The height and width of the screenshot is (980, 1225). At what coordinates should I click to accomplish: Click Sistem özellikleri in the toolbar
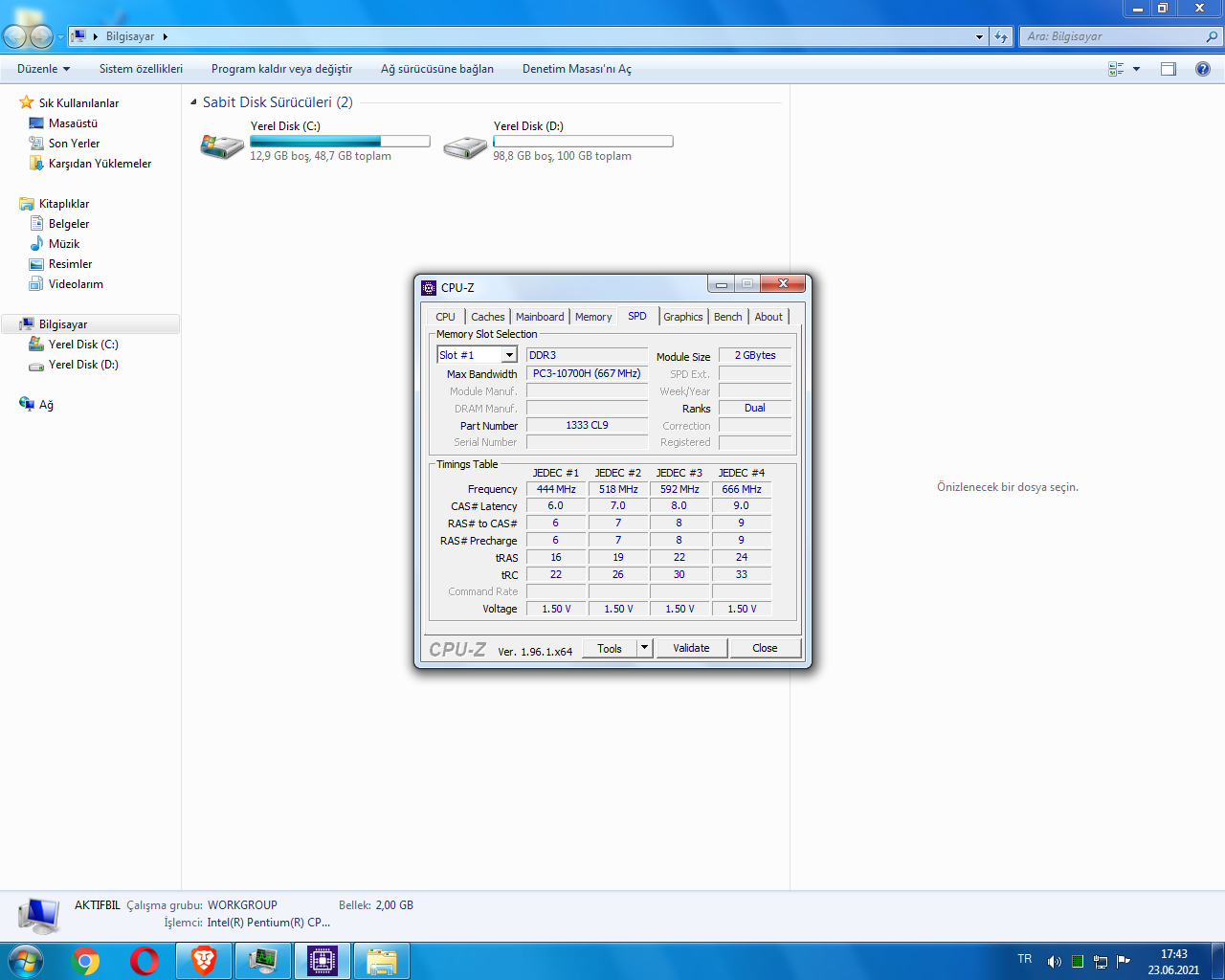pyautogui.click(x=141, y=69)
